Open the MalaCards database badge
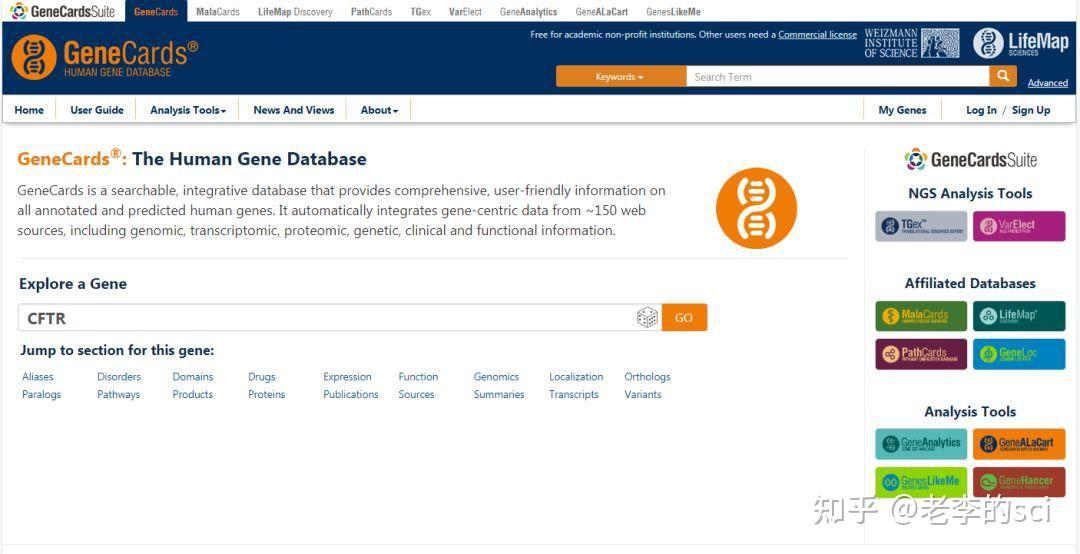The height and width of the screenshot is (554, 1080). coord(921,316)
